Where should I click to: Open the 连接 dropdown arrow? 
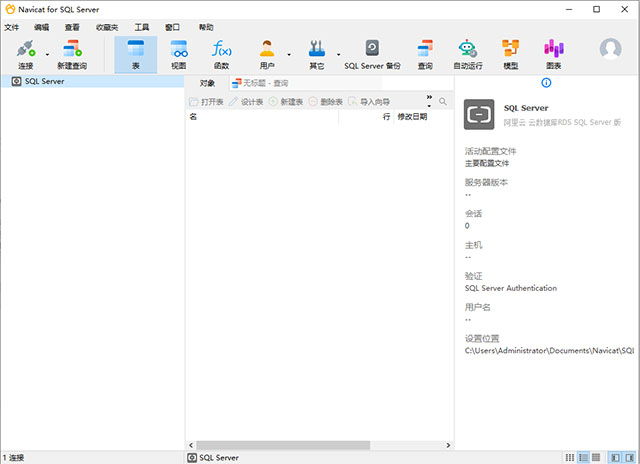(47, 54)
